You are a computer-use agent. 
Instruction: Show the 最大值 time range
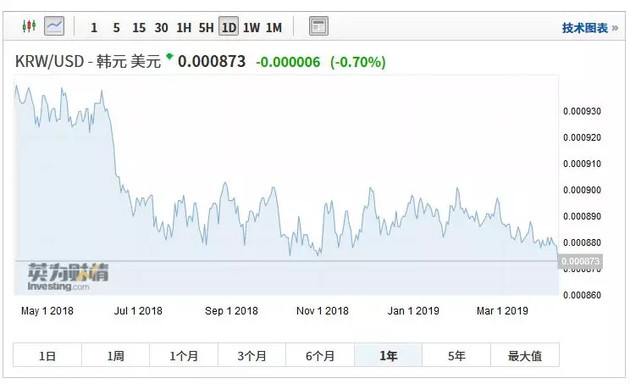pos(525,355)
